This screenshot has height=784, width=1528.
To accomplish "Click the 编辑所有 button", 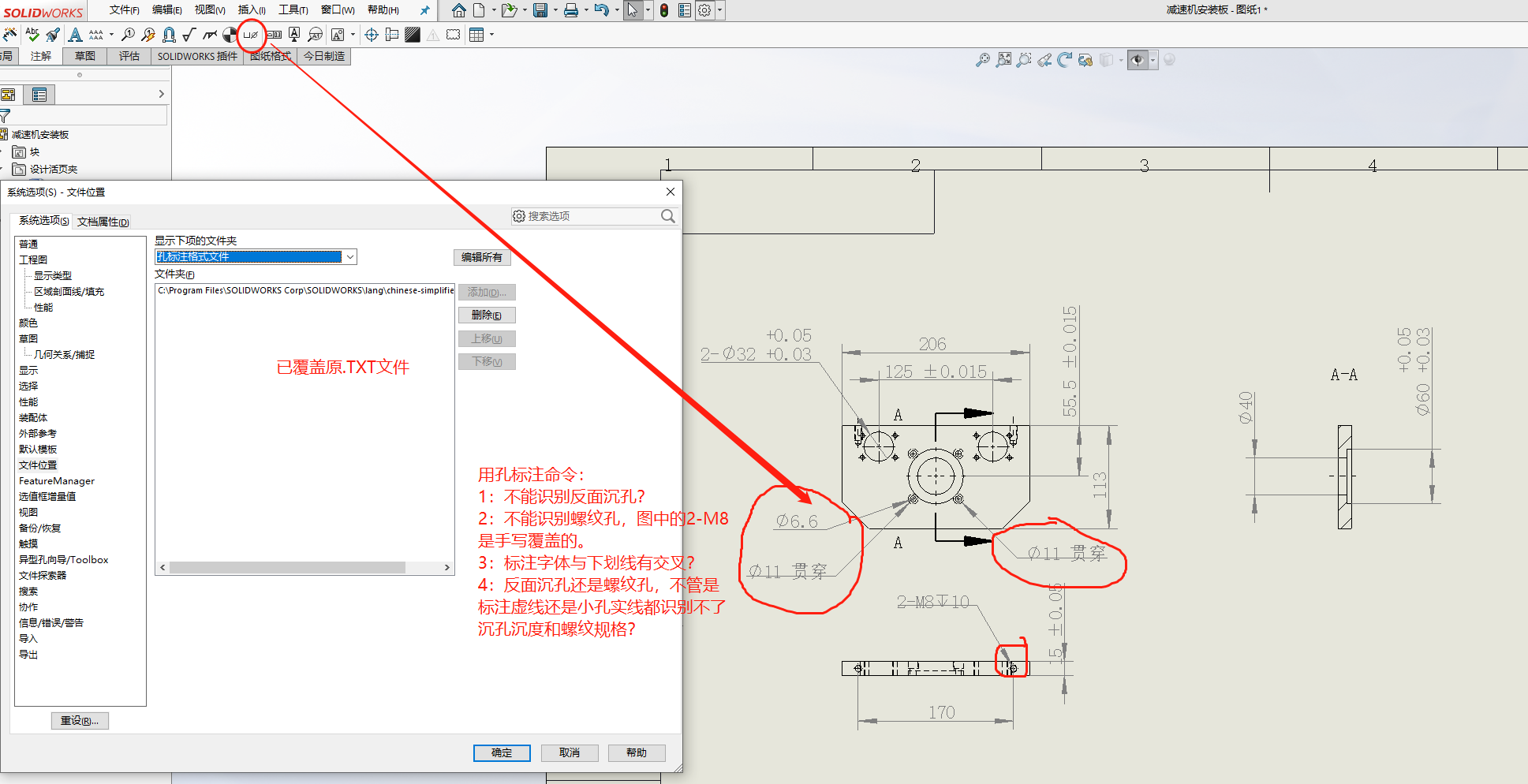I will pyautogui.click(x=482, y=257).
